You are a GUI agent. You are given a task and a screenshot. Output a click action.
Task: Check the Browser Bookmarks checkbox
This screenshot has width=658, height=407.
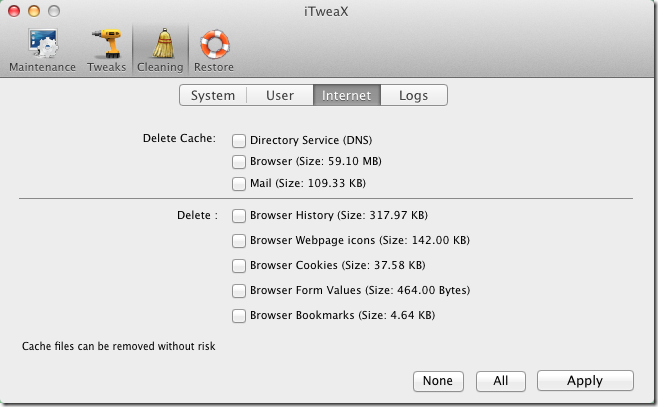click(x=239, y=316)
